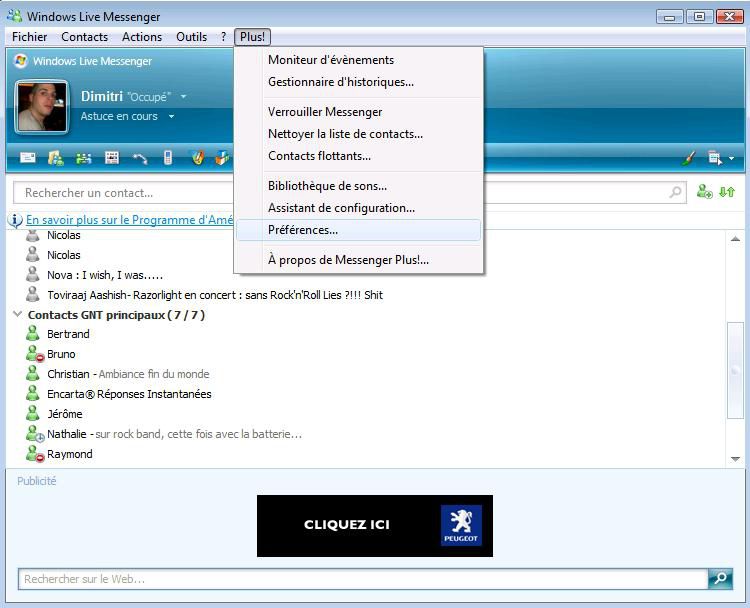Click the blue info icon
The image size is (750, 608).
15,220
